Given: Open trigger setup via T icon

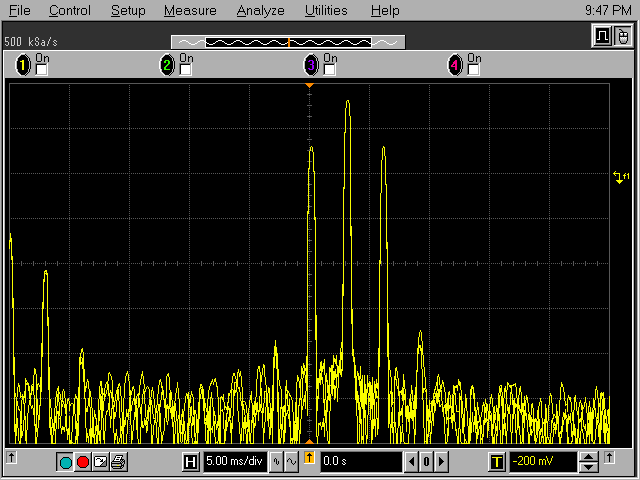Looking at the screenshot, I should coord(497,462).
